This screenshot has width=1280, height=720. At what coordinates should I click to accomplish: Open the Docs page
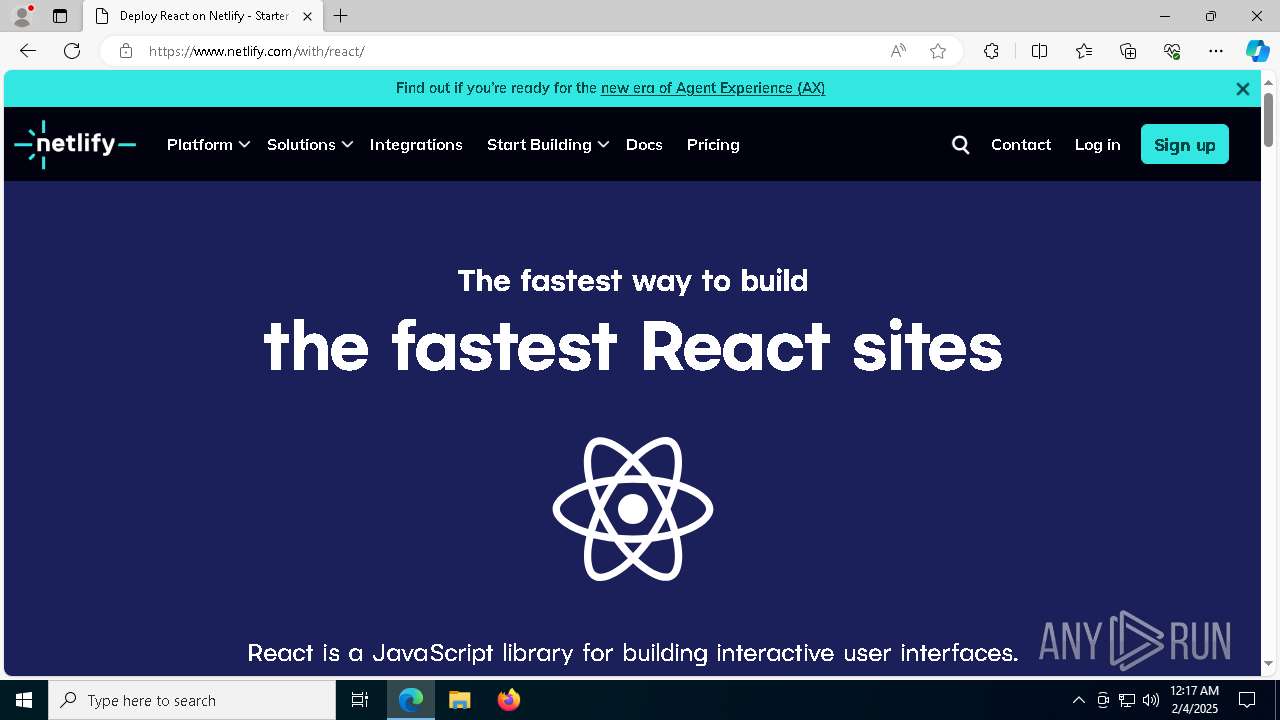click(644, 145)
